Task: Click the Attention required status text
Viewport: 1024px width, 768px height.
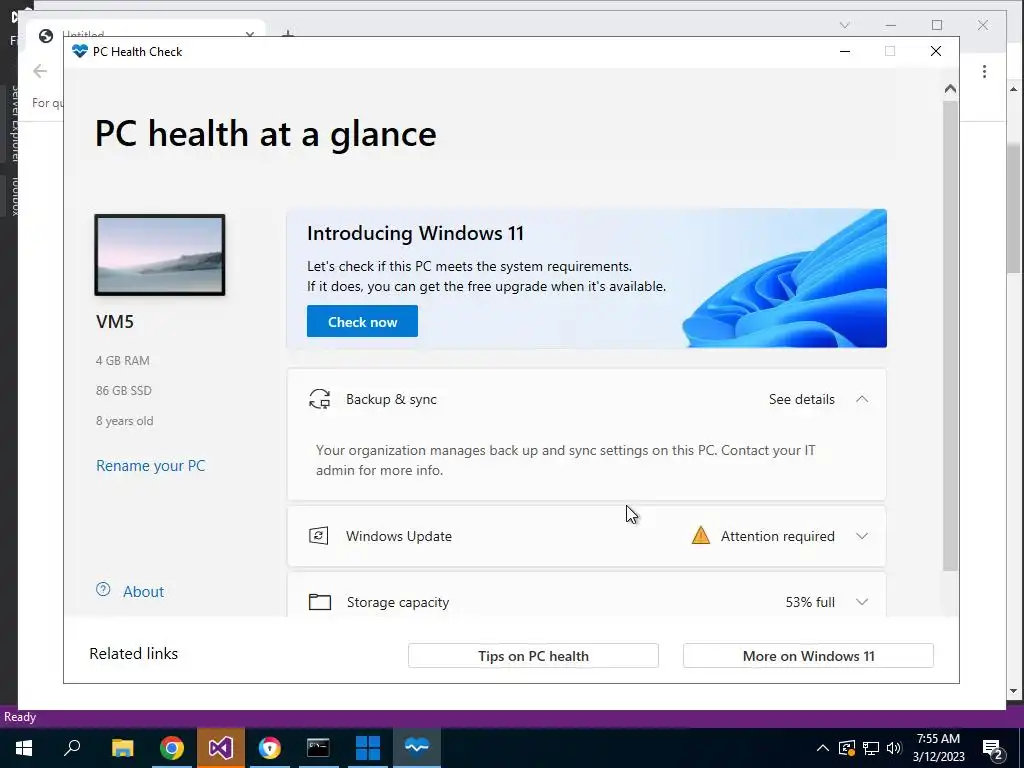Action: coord(778,536)
